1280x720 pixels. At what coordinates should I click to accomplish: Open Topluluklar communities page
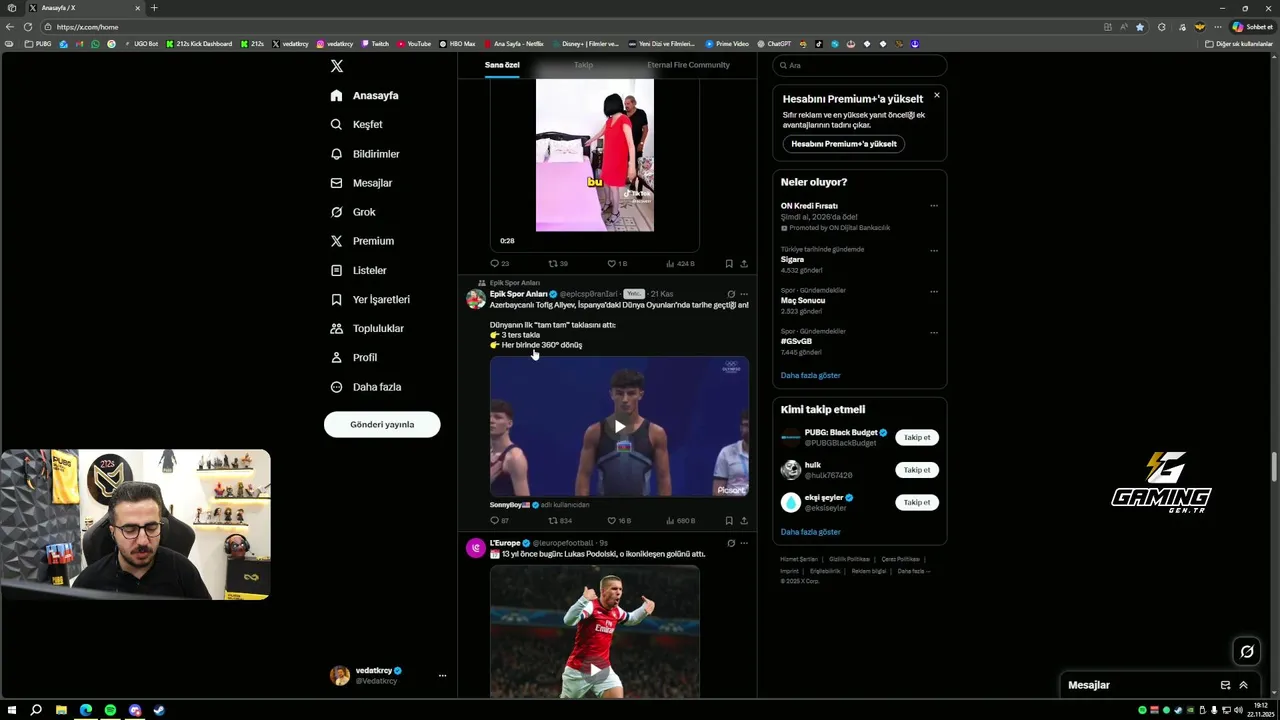coord(367,328)
